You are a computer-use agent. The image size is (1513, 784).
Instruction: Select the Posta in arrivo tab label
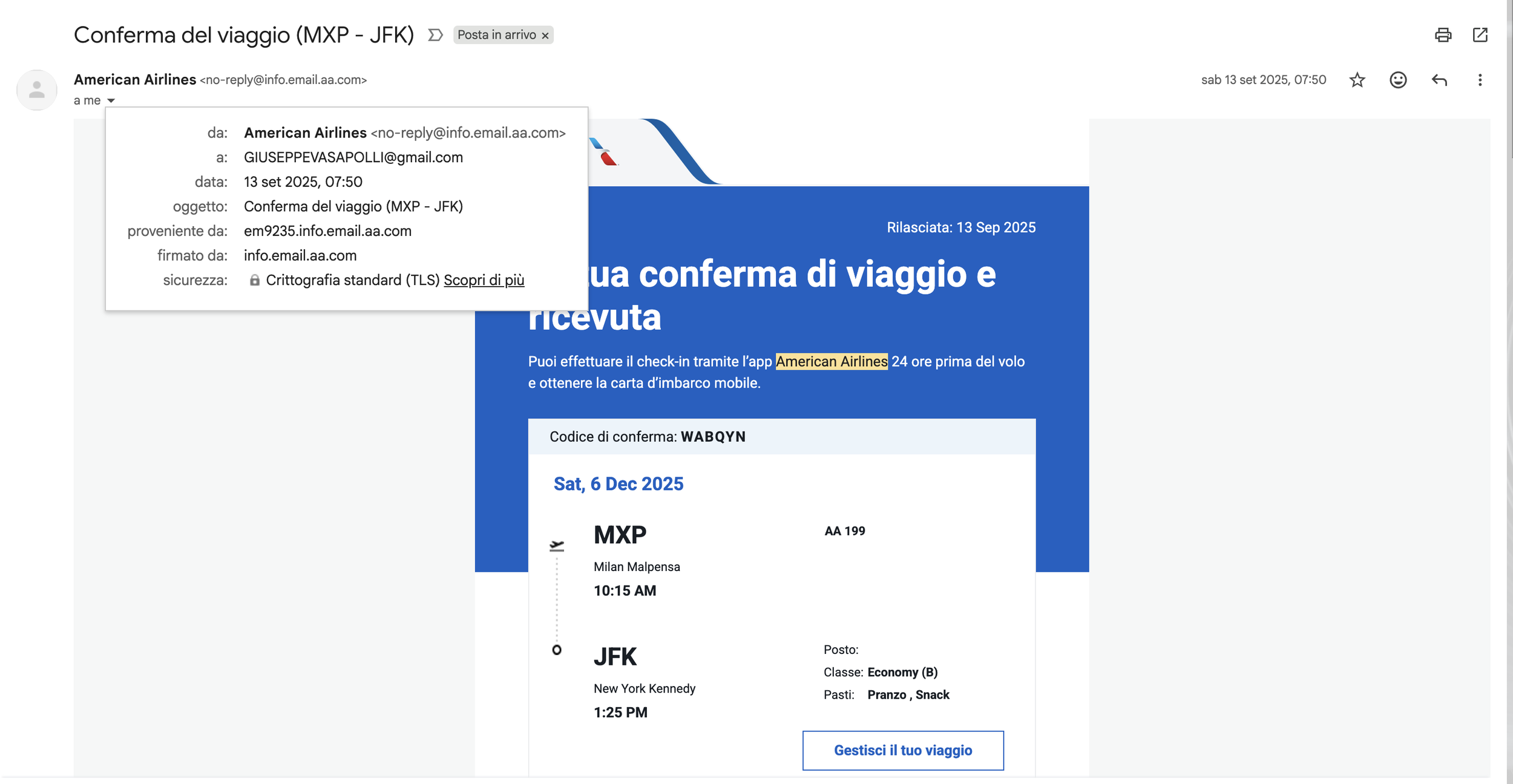click(x=497, y=35)
